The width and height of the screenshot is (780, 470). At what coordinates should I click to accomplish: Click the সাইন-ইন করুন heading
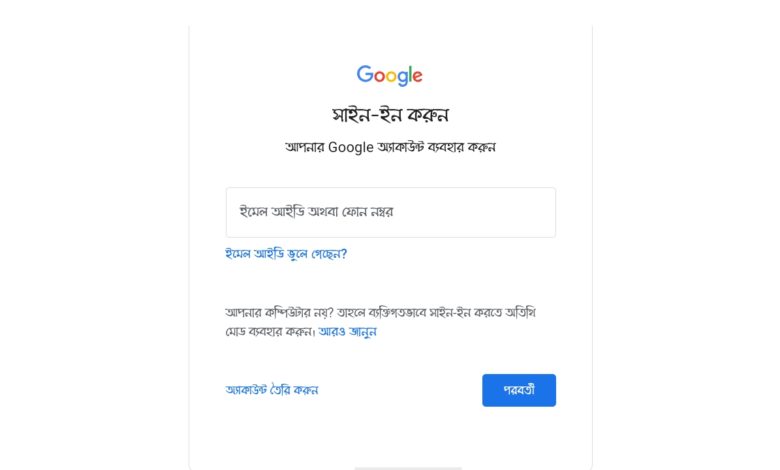(390, 115)
